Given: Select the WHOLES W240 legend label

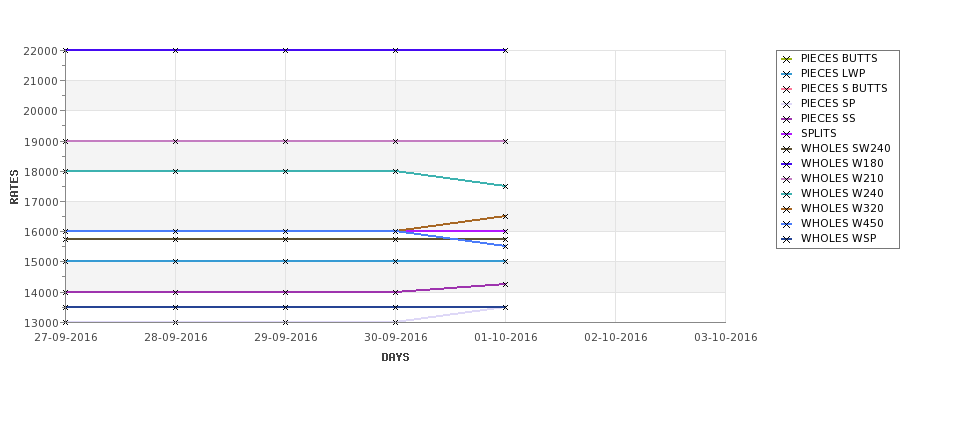Looking at the screenshot, I should (x=842, y=193).
